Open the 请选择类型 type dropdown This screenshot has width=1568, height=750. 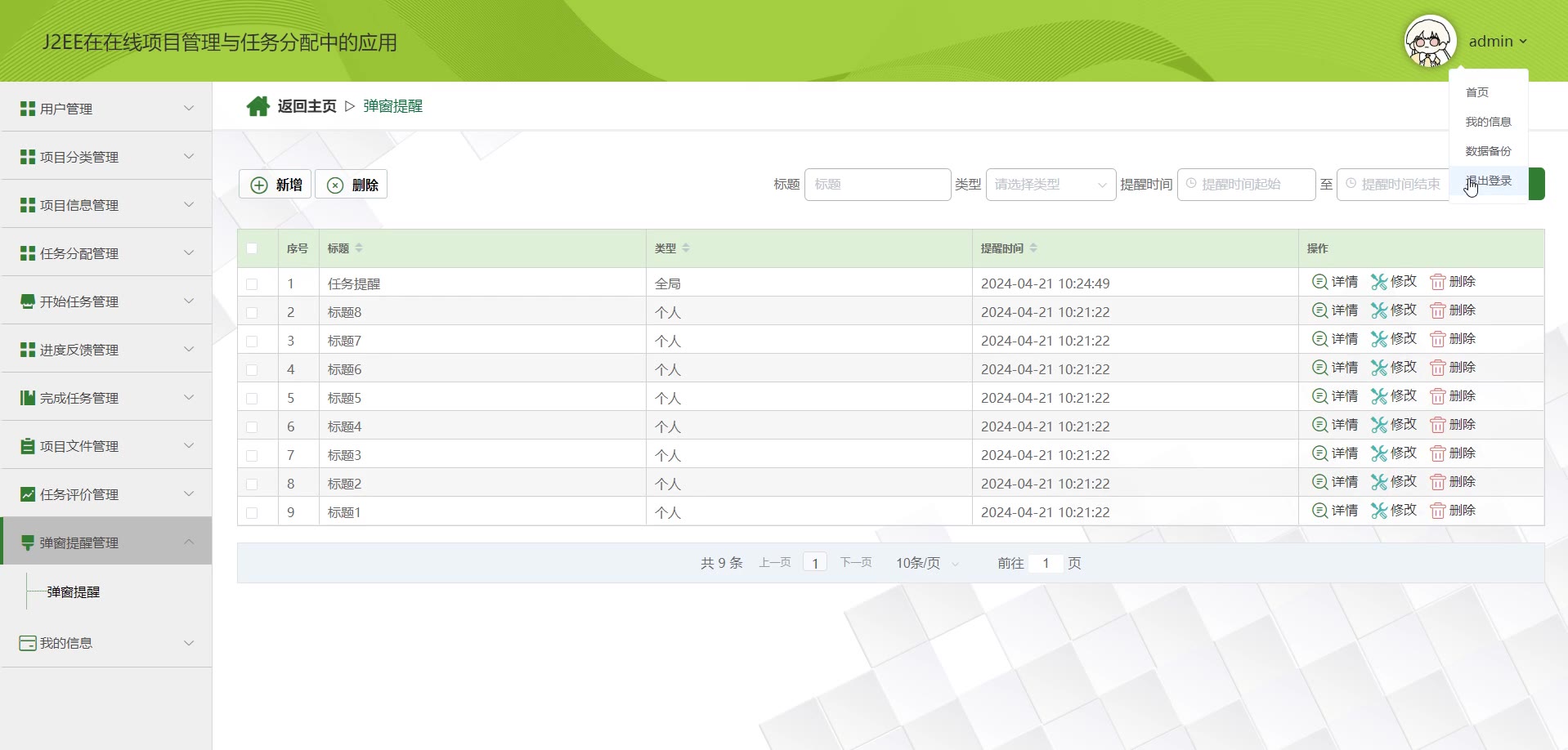pos(1051,185)
